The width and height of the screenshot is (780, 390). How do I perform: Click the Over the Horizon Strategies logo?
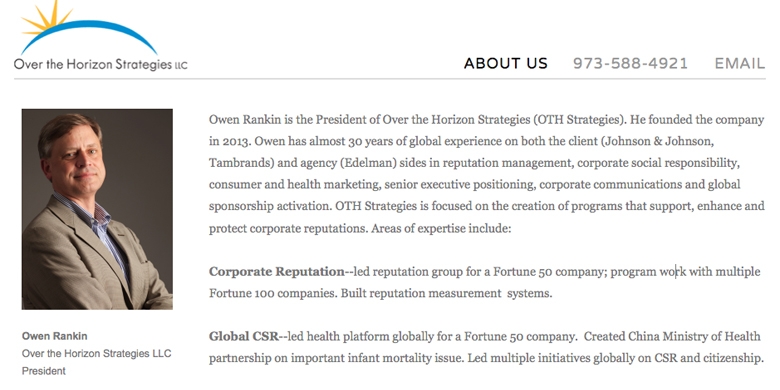coord(100,36)
